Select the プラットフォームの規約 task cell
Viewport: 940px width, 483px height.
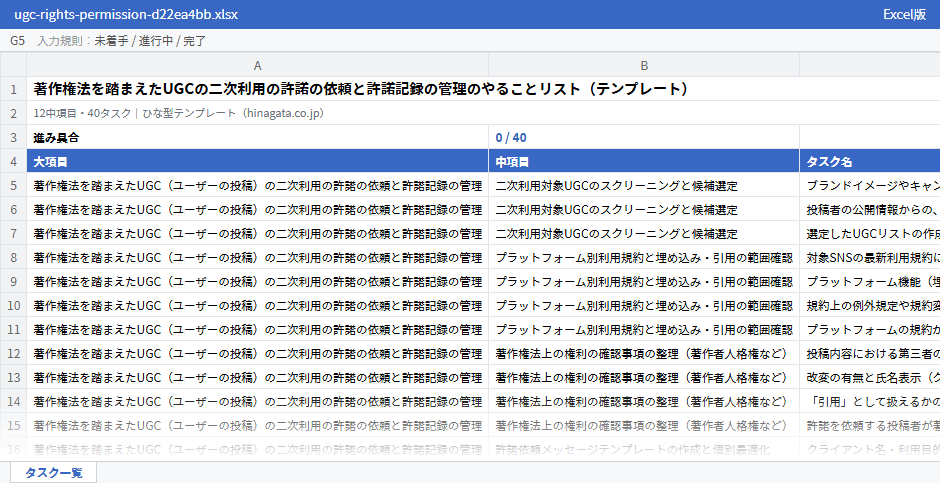pos(870,329)
